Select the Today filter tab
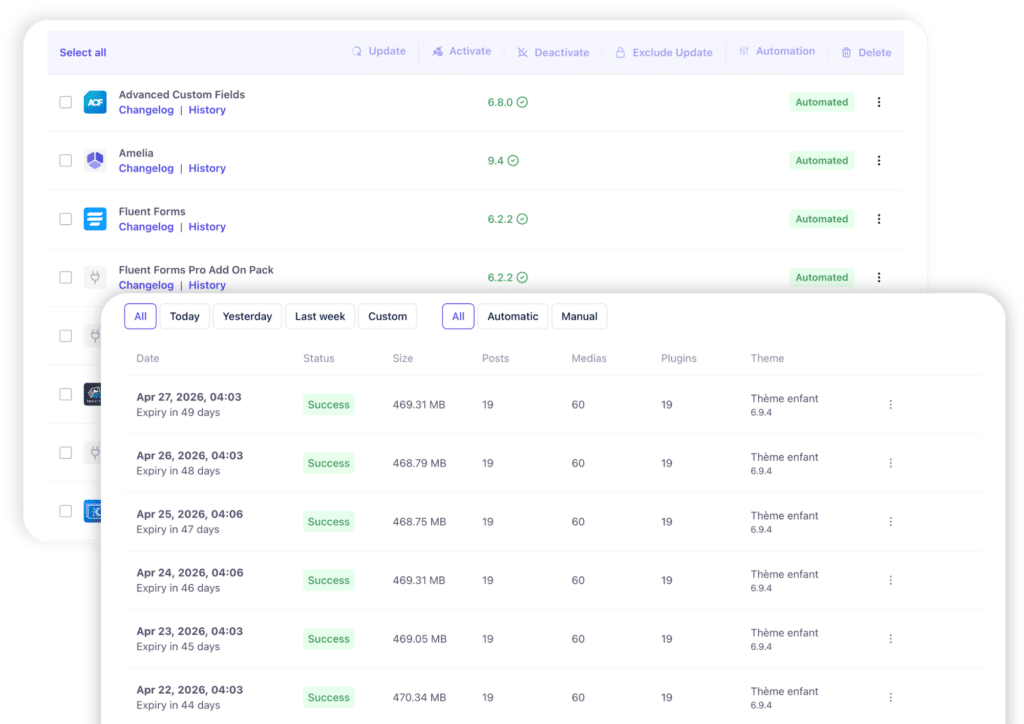This screenshot has height=724, width=1024. click(x=184, y=316)
